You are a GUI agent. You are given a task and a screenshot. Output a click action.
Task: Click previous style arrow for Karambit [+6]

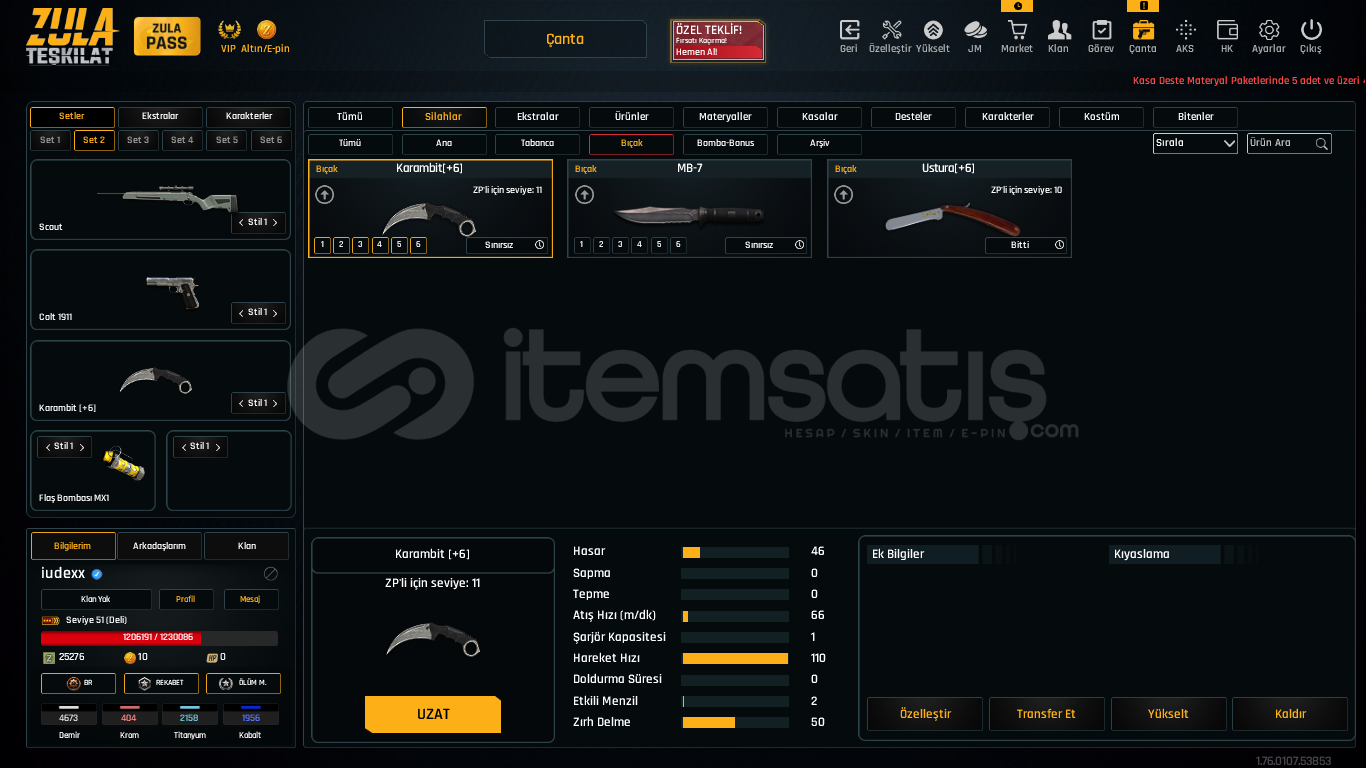[240, 404]
